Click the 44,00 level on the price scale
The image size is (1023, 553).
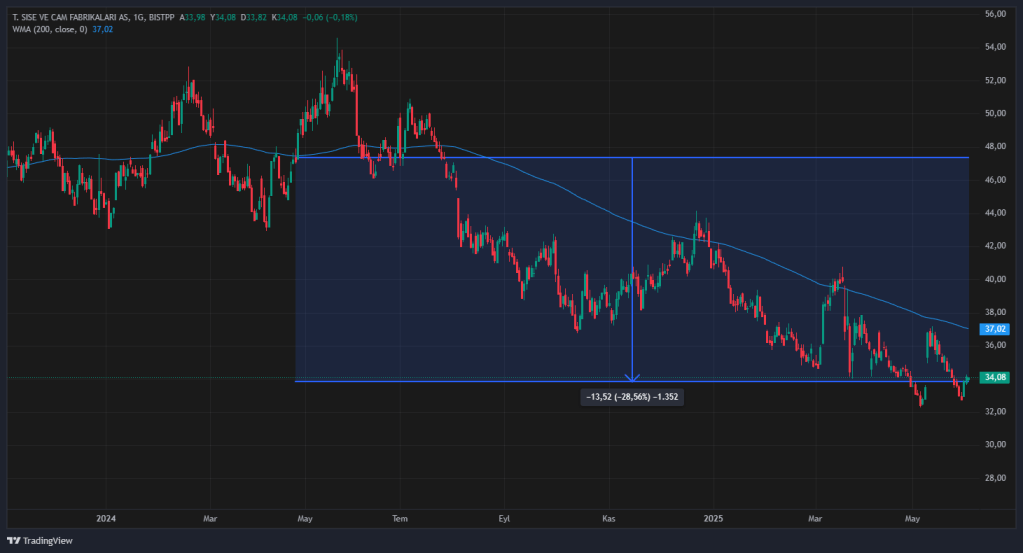click(x=995, y=213)
